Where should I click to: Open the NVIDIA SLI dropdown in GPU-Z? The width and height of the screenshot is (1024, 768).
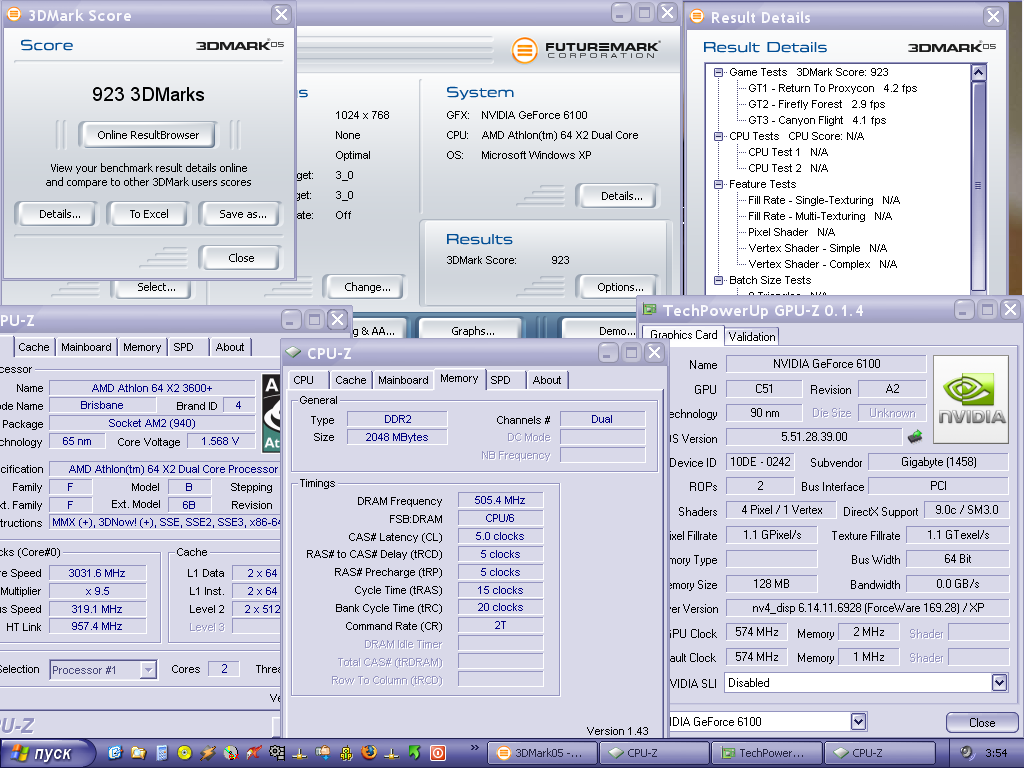point(999,683)
